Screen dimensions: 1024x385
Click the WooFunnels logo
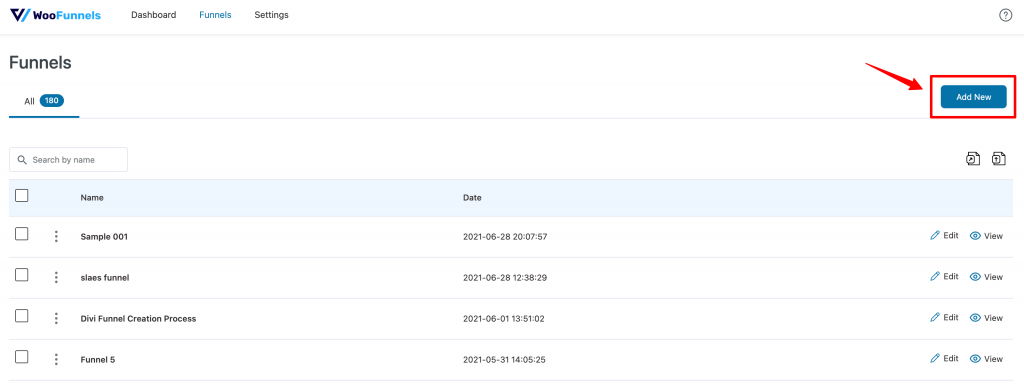[x=56, y=14]
